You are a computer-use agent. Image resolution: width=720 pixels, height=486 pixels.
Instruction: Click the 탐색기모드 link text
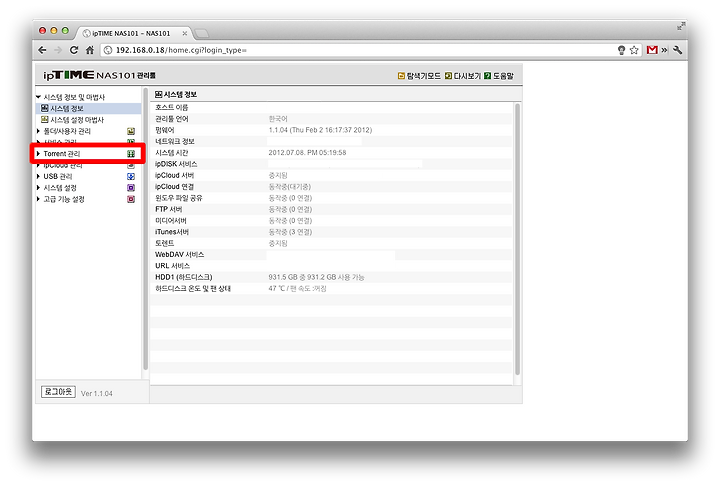click(x=423, y=76)
